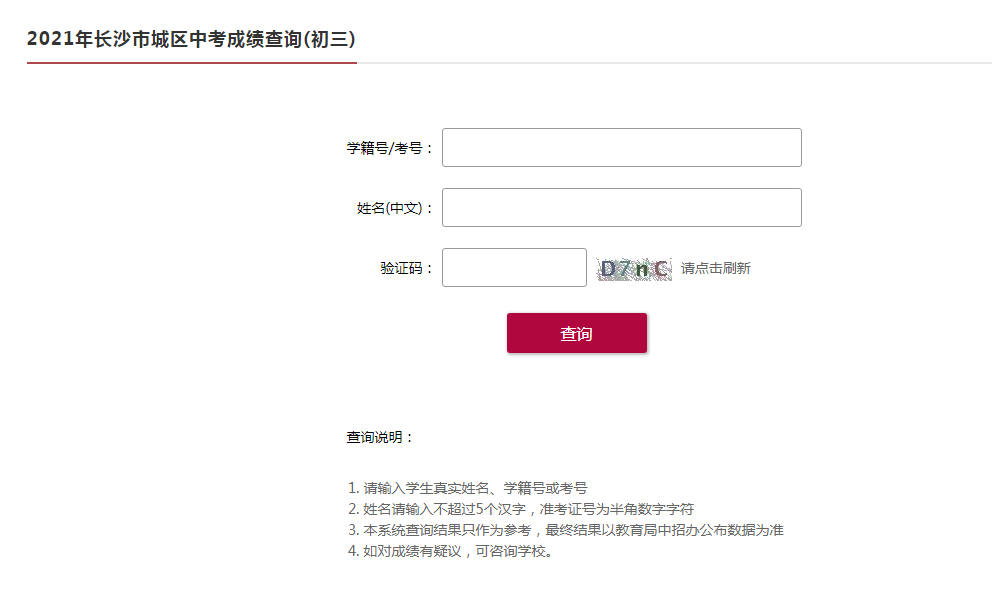Click the D7nC captcha image
The width and height of the screenshot is (992, 600).
coord(634,269)
